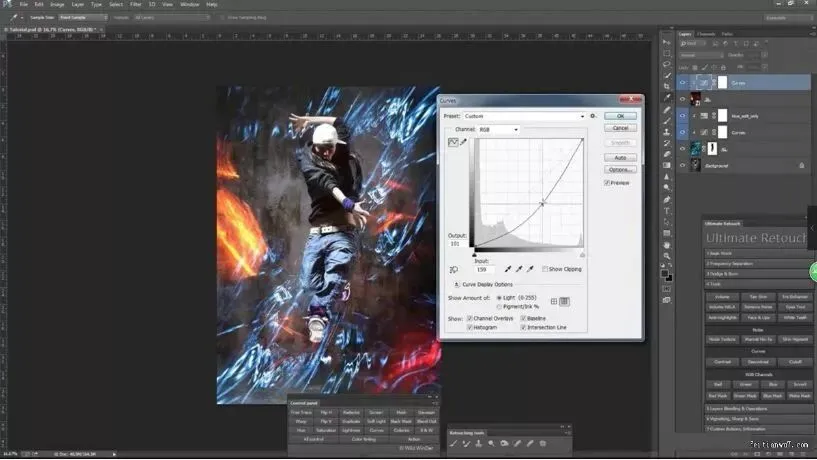Click the lock transparent pixels icon
The height and width of the screenshot is (460, 817).
pos(695,68)
